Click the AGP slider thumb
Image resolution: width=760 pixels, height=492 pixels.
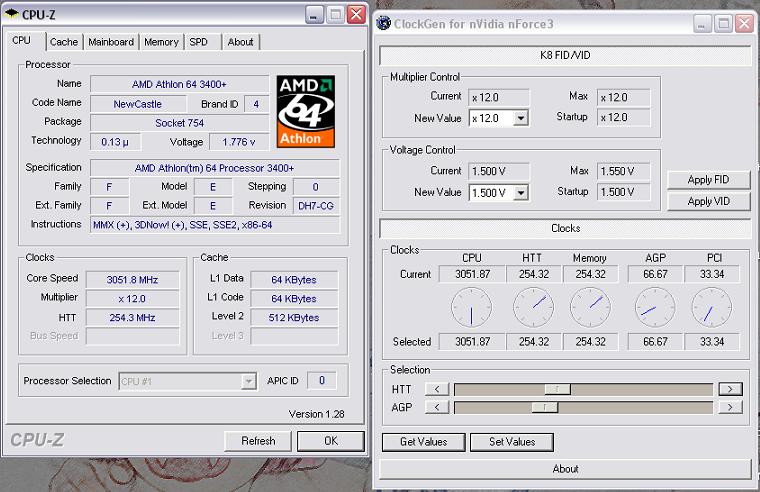(545, 407)
